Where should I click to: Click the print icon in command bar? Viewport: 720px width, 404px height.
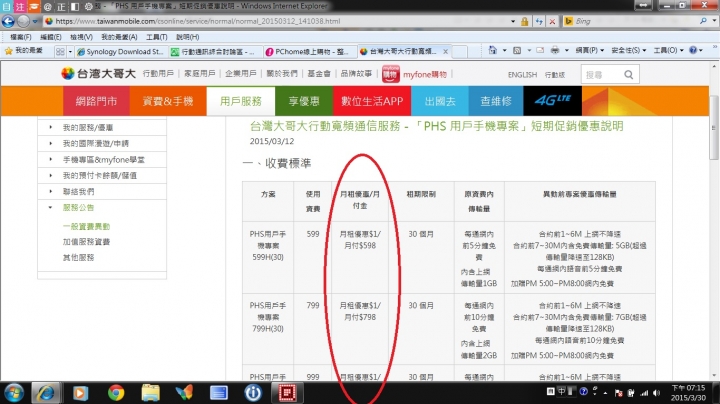[x=555, y=50]
